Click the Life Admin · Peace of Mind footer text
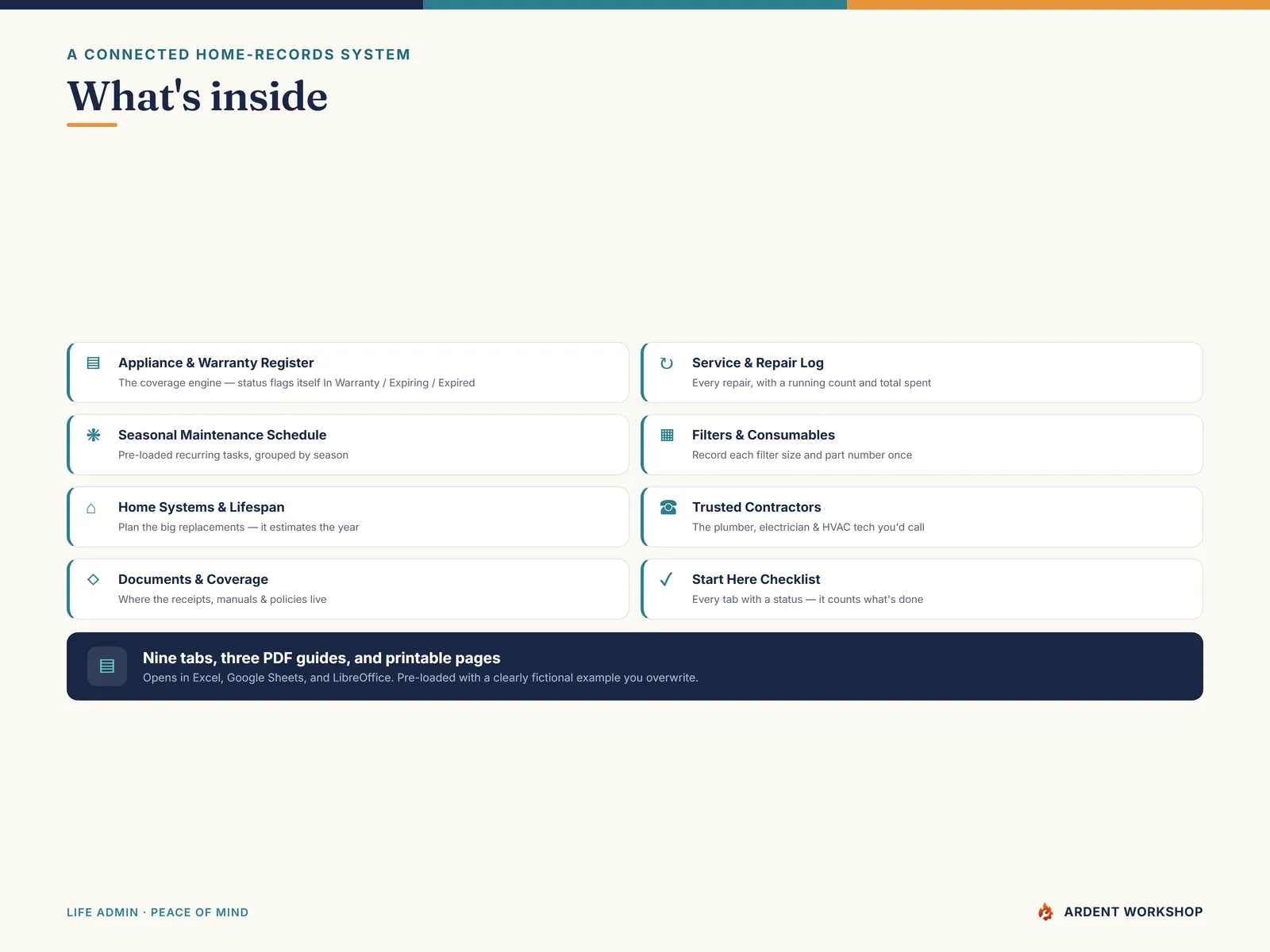 click(157, 912)
